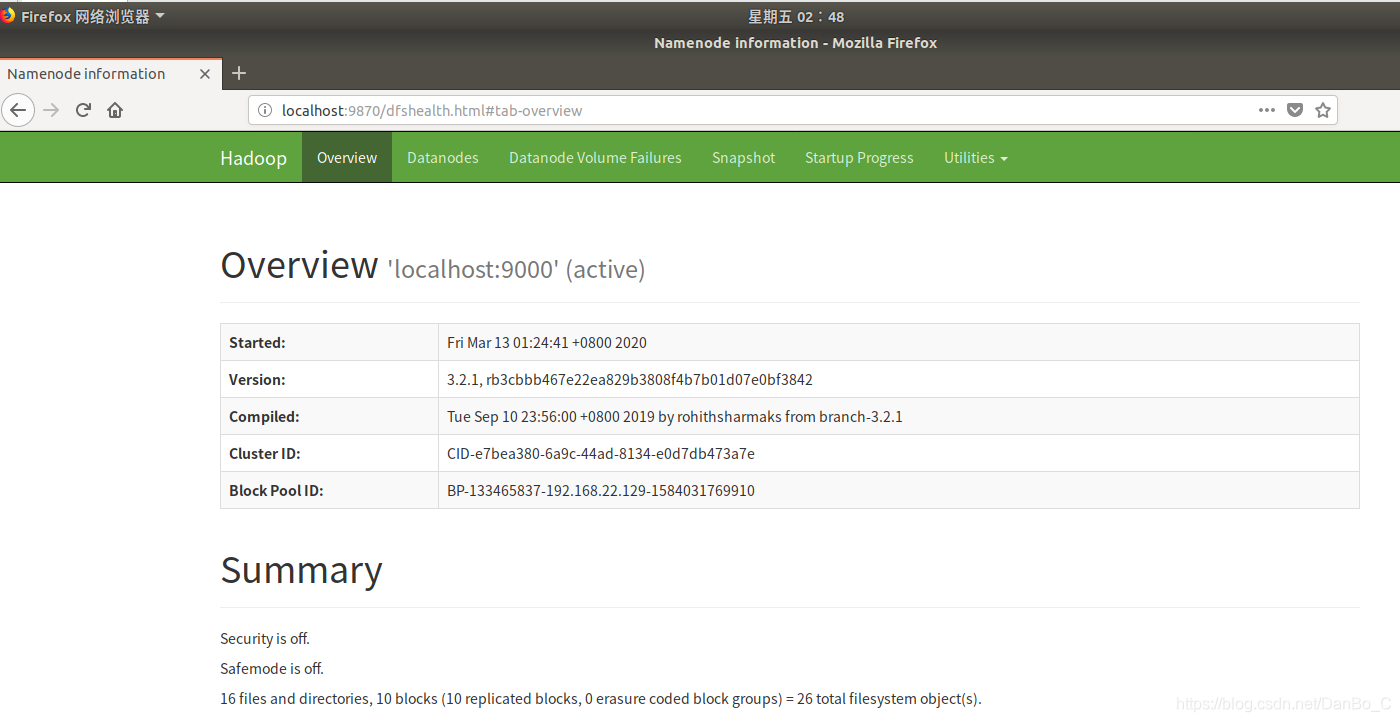Click the Hadoop brand link
The image size is (1400, 722).
(253, 158)
